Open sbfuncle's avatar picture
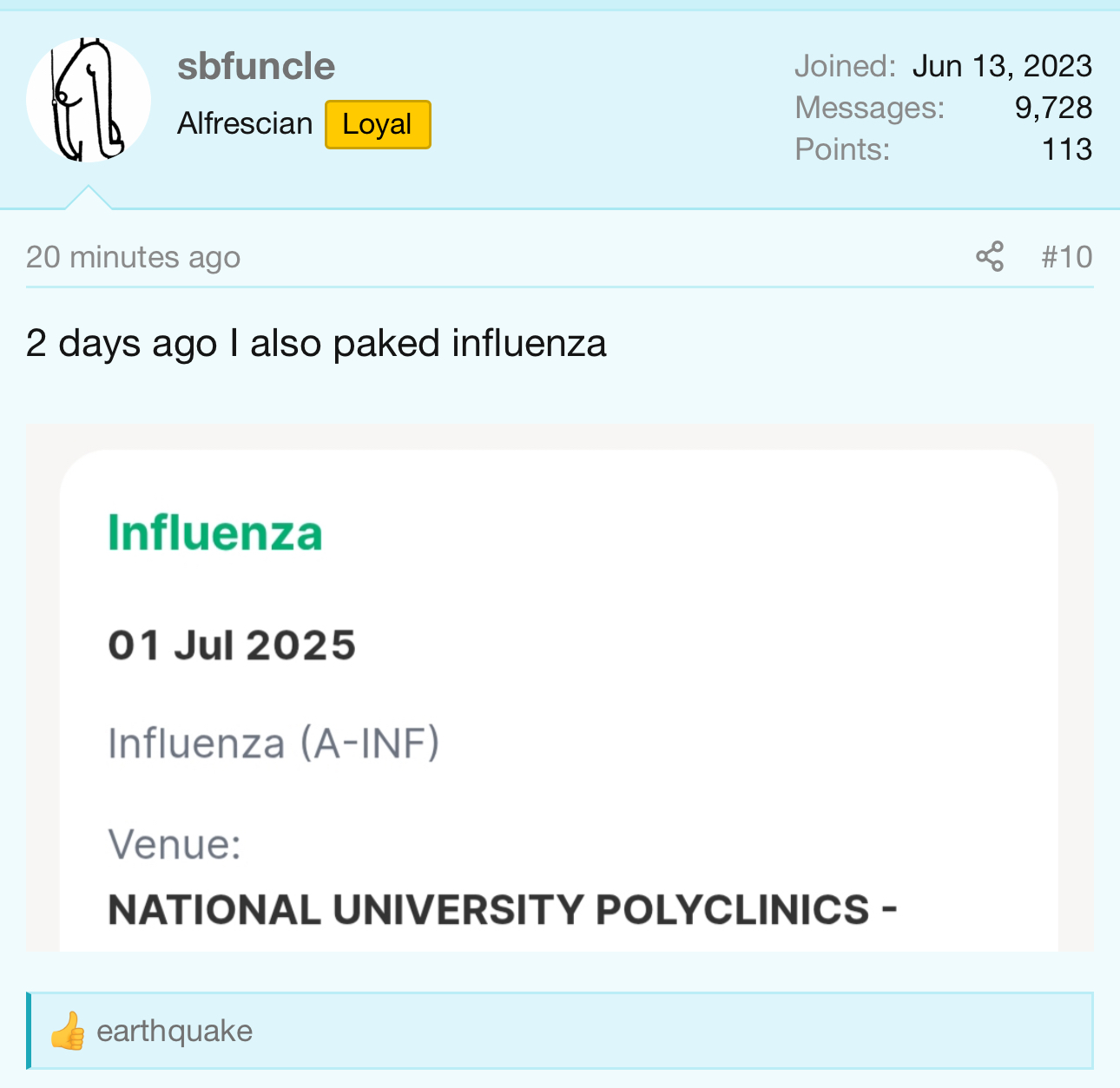The height and width of the screenshot is (1088, 1120). (x=89, y=100)
